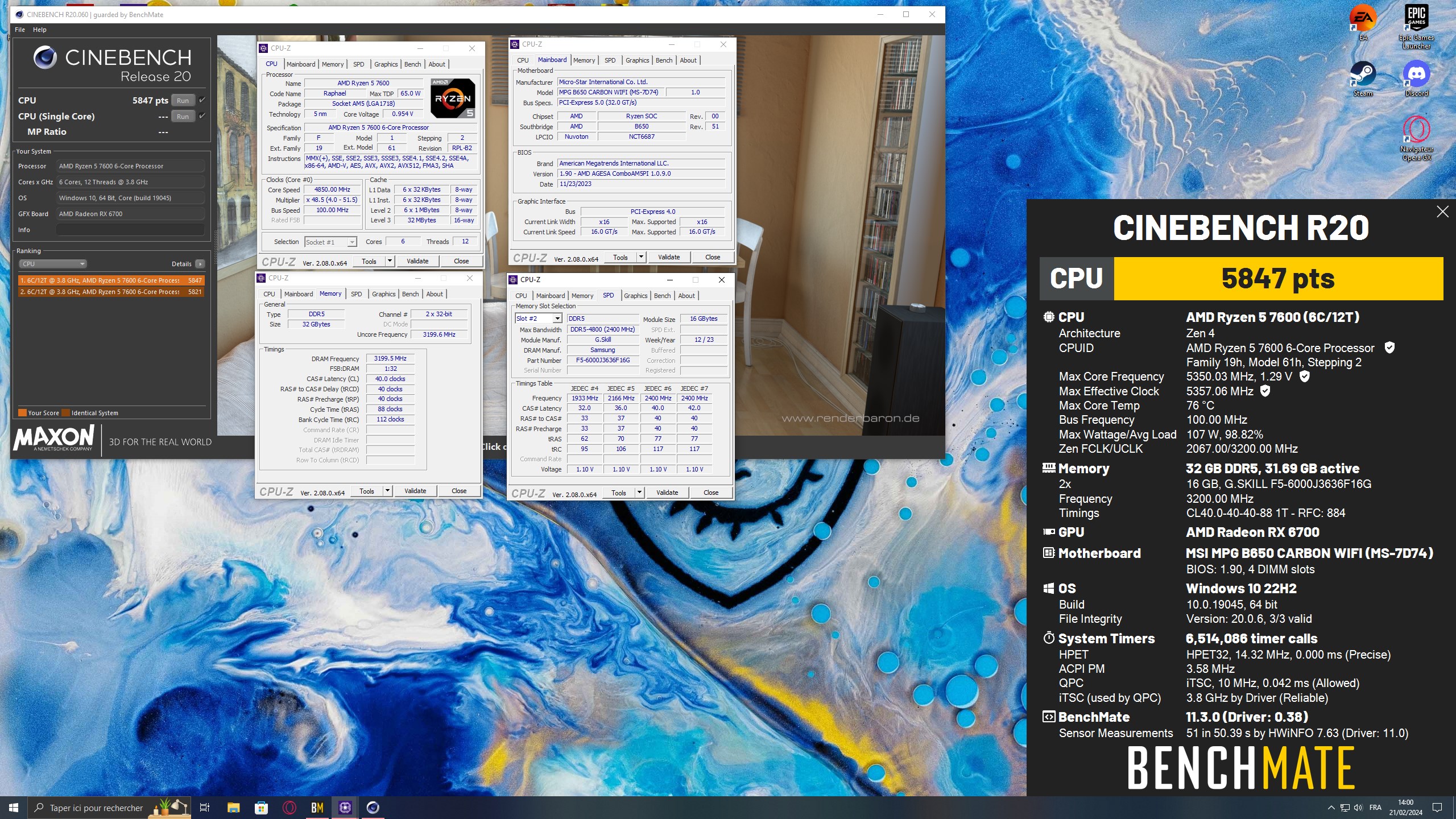Screen dimensions: 1456x819
Task: Switch to Memory tab in SPD window
Action: [x=582, y=296]
